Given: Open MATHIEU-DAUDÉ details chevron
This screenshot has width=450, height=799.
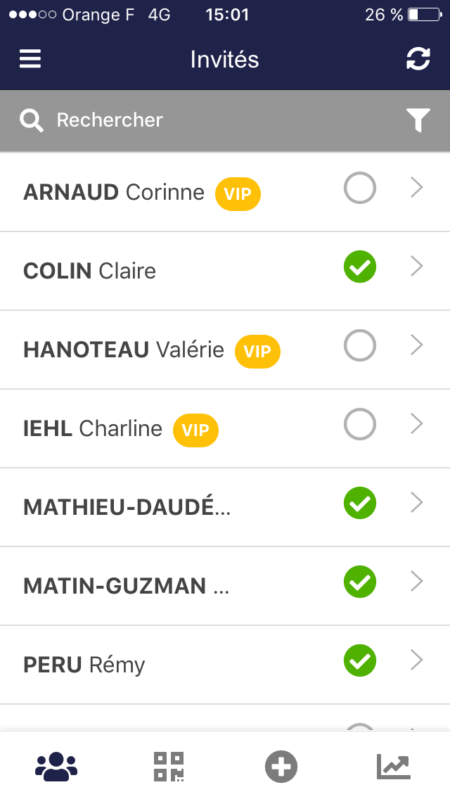Looking at the screenshot, I should coord(417,503).
